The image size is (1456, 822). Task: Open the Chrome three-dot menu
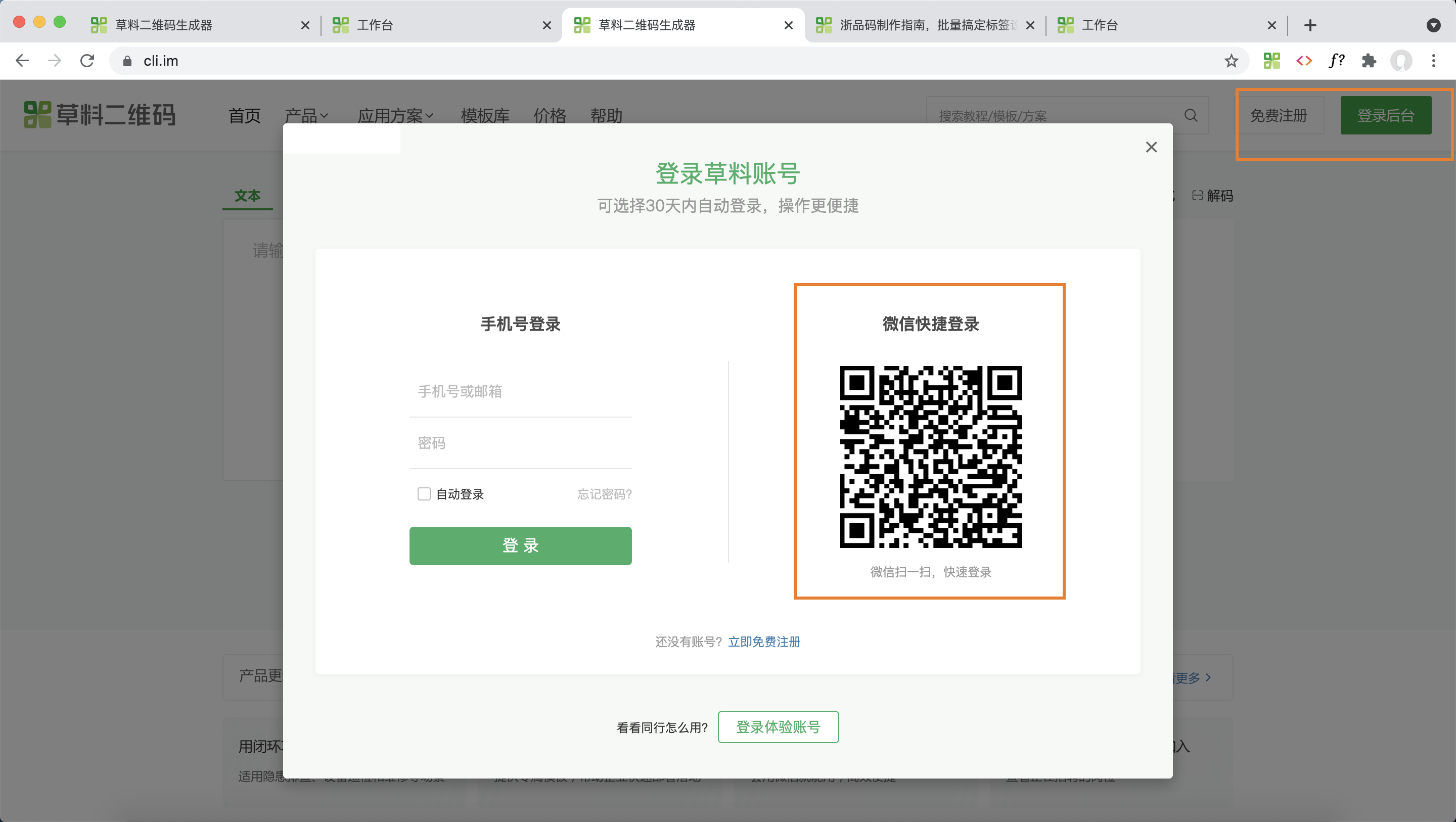1433,61
